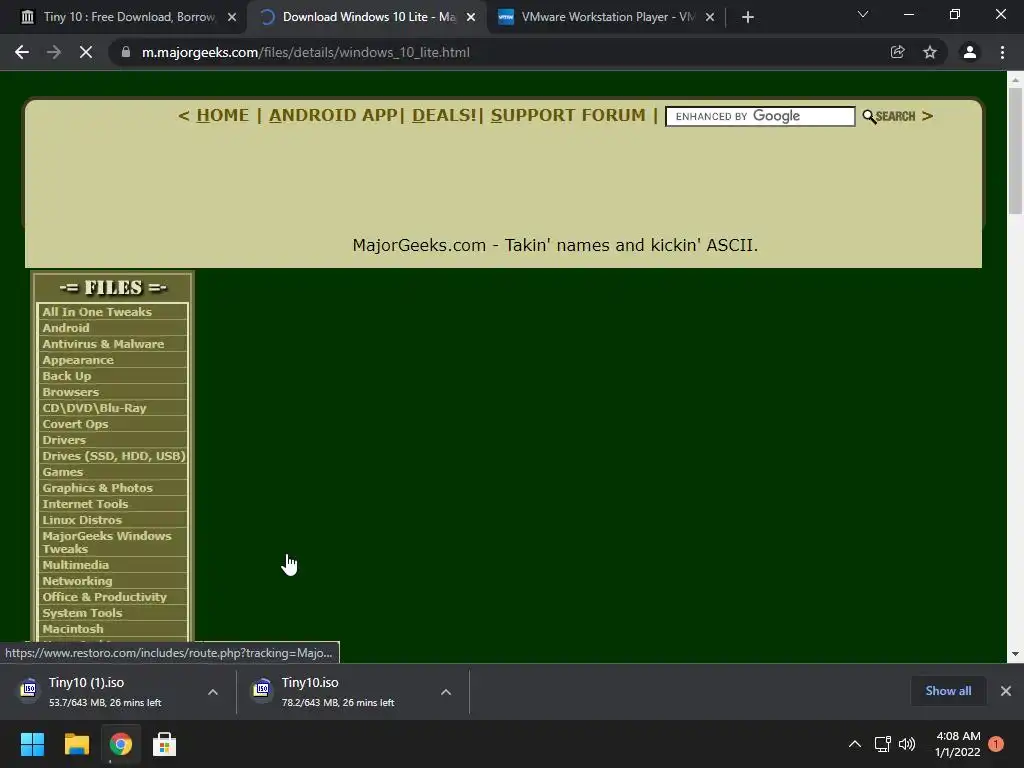
Task: Open File Explorer from taskbar
Action: tap(76, 744)
